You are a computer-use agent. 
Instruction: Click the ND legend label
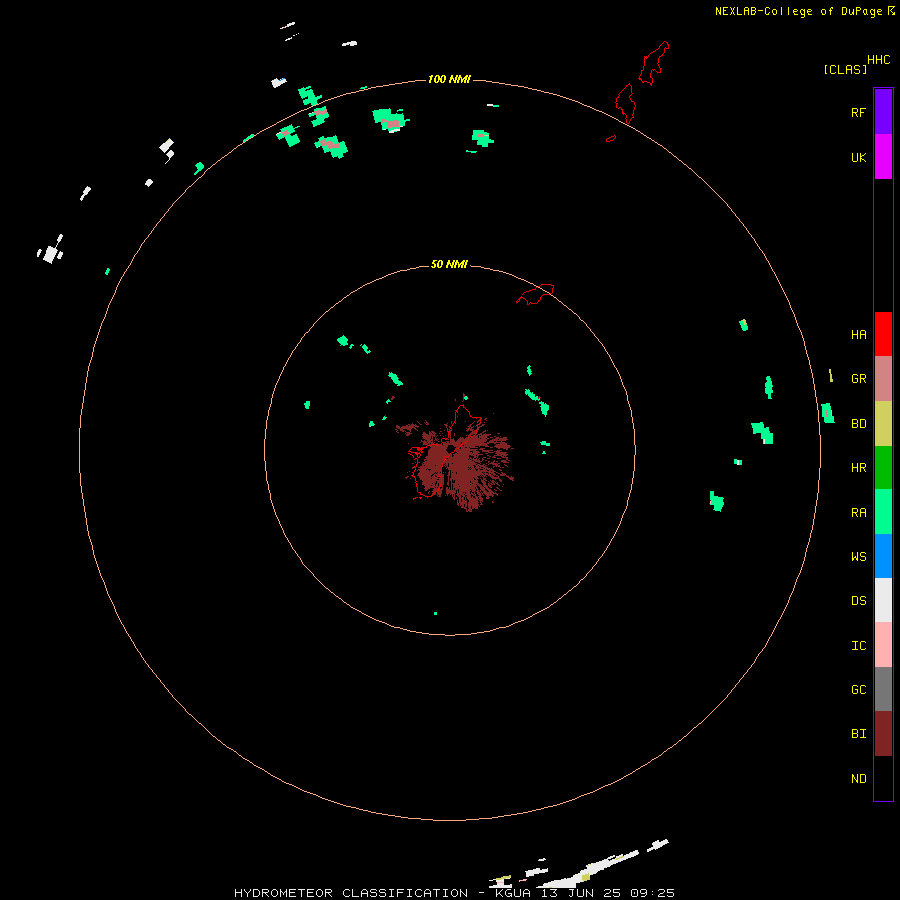point(858,779)
